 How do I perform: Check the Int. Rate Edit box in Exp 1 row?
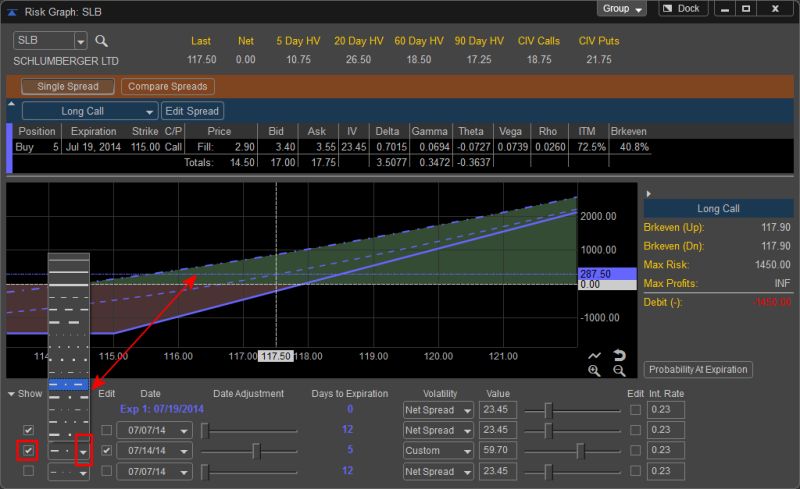point(635,409)
